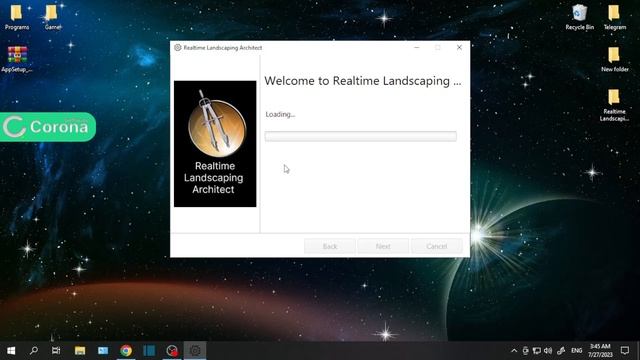Image resolution: width=640 pixels, height=360 pixels.
Task: Open Task View on taskbar
Action: pos(56,351)
